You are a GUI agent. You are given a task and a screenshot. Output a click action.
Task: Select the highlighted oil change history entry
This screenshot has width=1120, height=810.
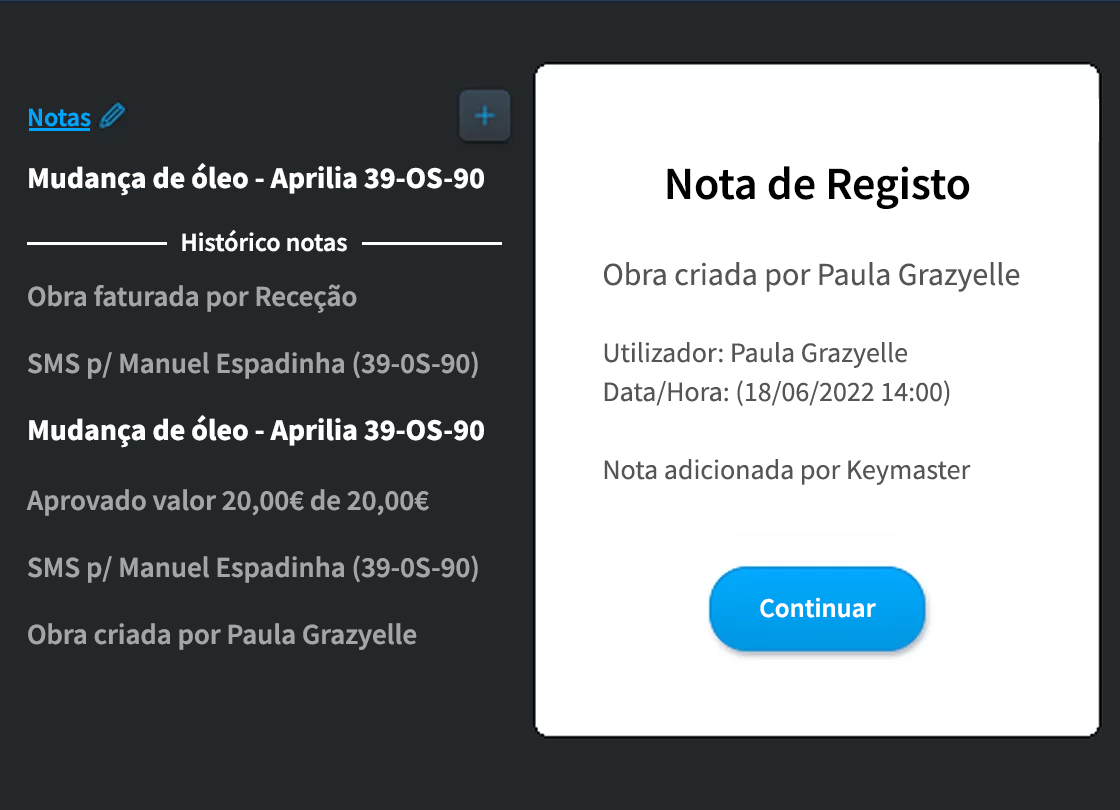pyautogui.click(x=255, y=430)
